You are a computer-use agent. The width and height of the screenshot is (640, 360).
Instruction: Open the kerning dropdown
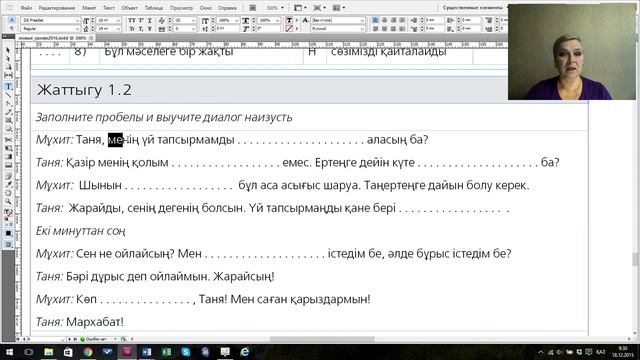pyautogui.click(x=193, y=20)
